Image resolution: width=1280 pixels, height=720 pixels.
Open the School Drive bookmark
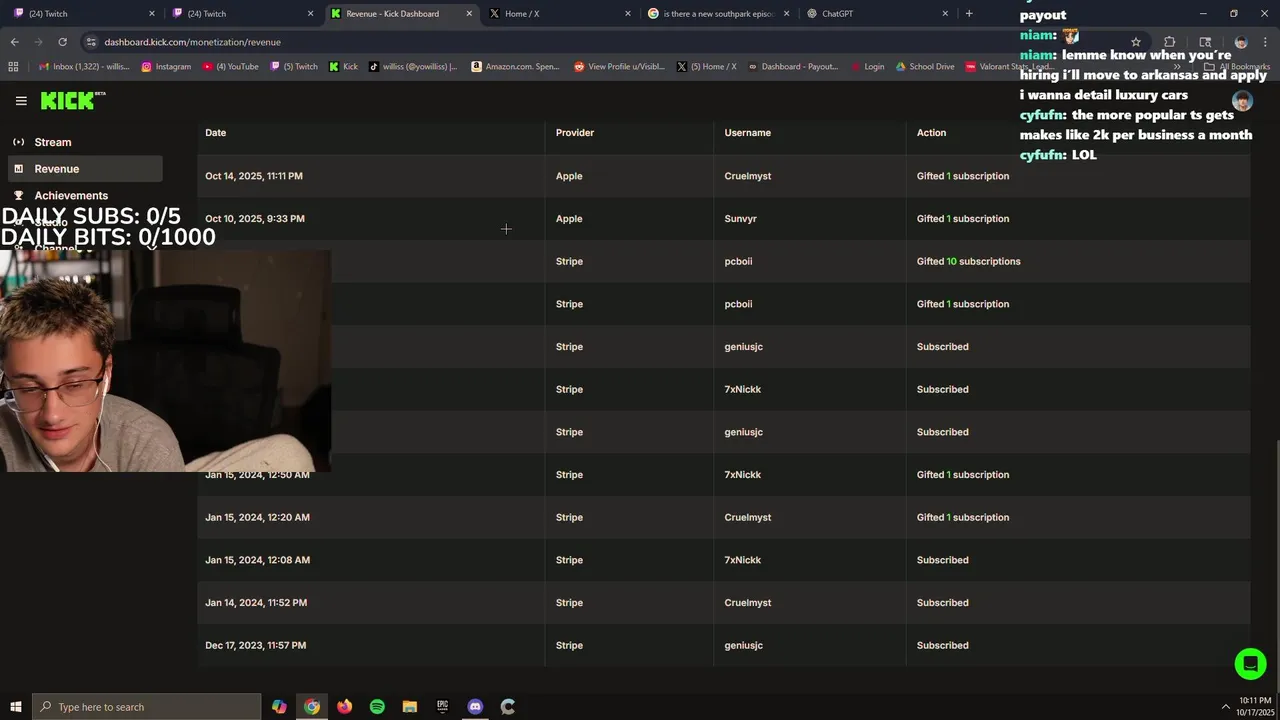[x=924, y=67]
